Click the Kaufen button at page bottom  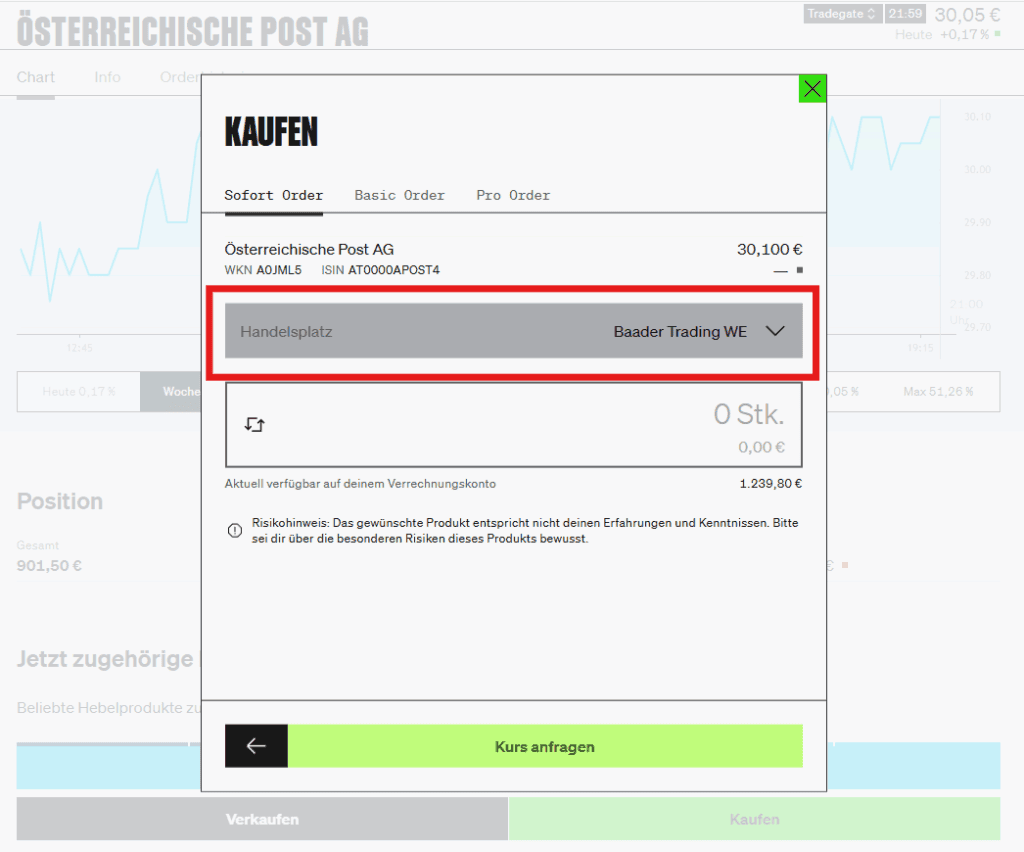coord(754,819)
